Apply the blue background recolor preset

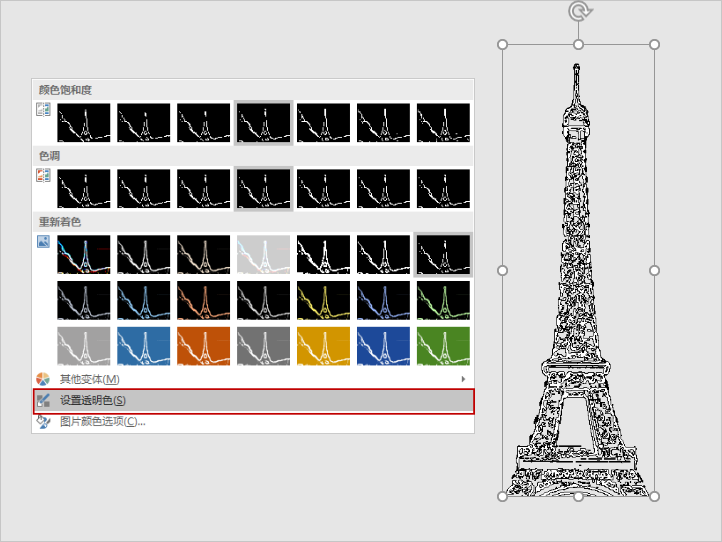point(144,346)
